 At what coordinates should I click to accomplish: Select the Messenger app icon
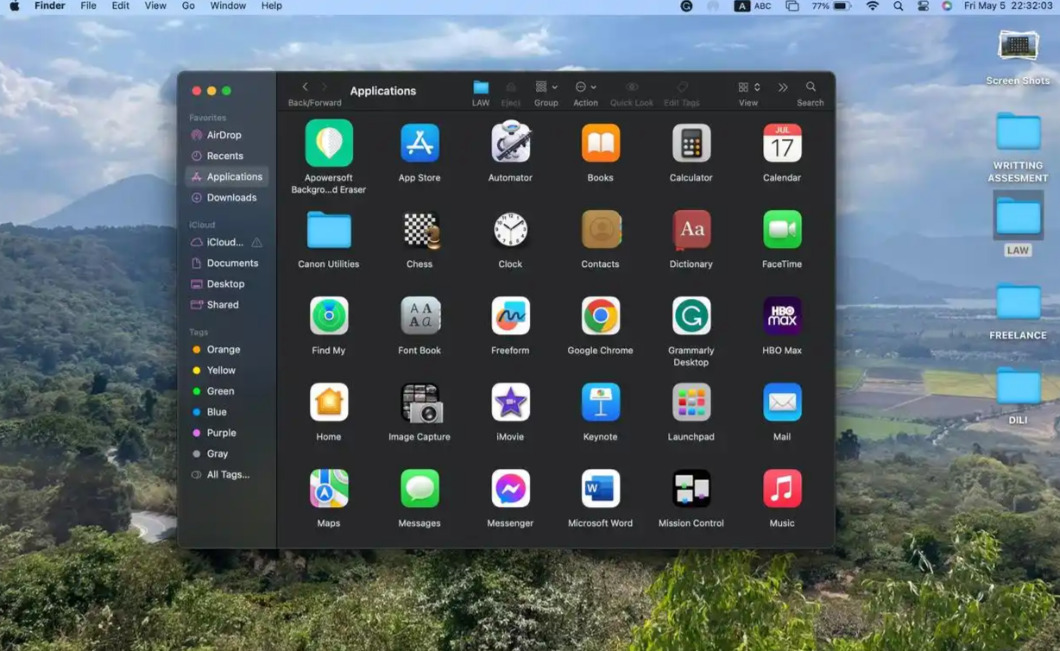(x=510, y=488)
